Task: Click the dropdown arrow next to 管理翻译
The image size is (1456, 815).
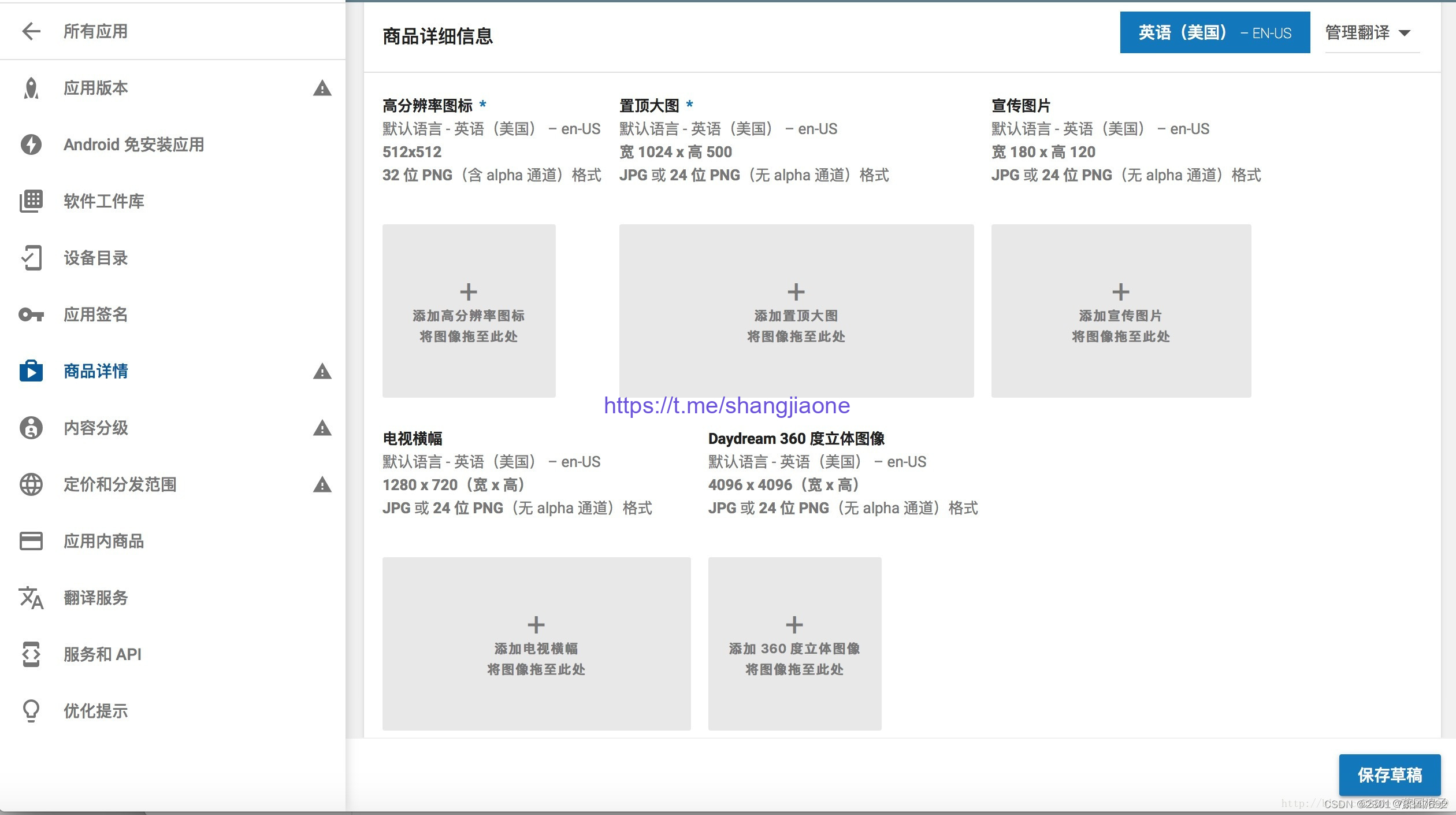Action: (x=1405, y=33)
